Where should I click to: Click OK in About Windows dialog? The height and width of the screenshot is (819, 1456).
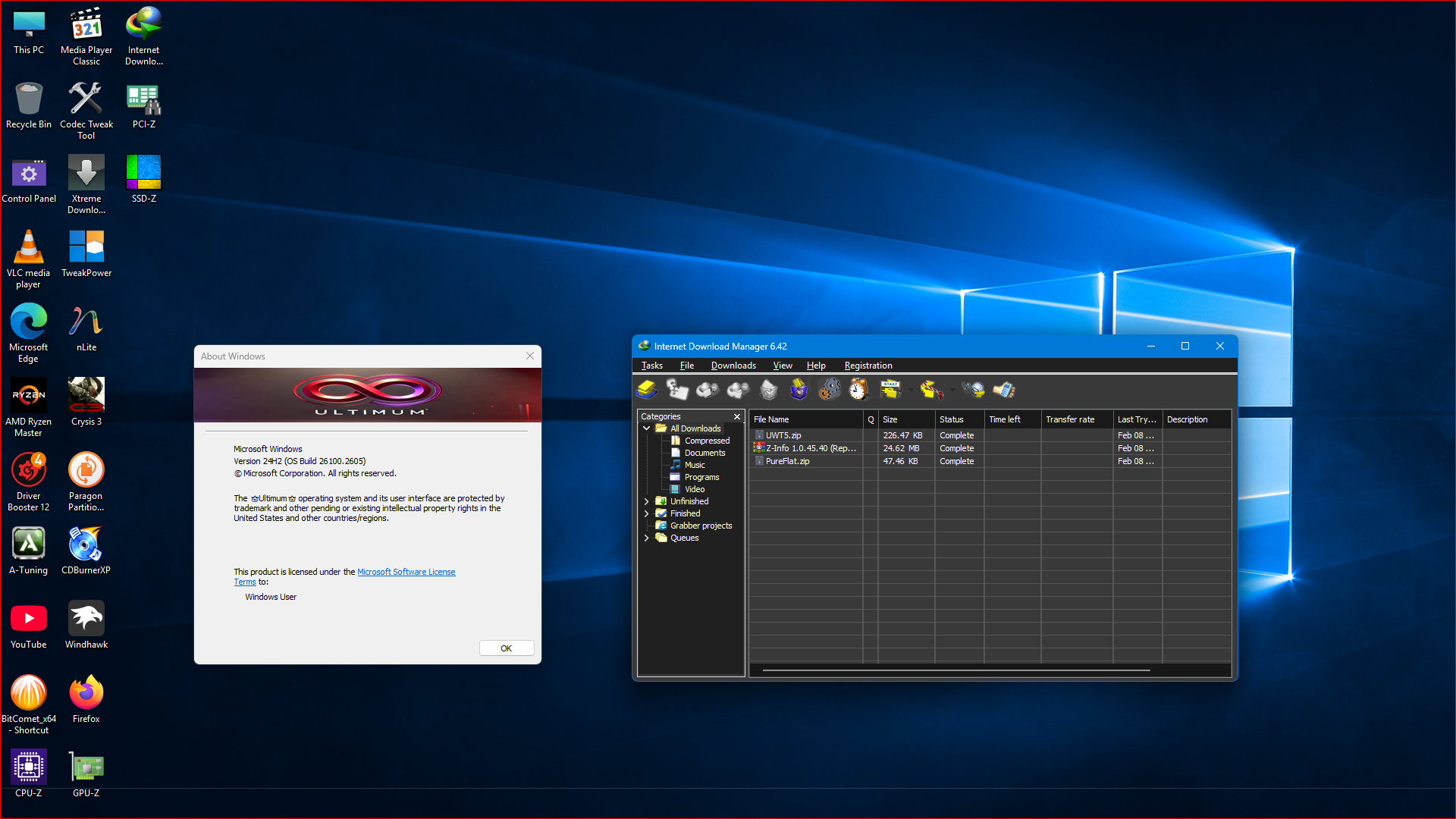click(x=507, y=648)
